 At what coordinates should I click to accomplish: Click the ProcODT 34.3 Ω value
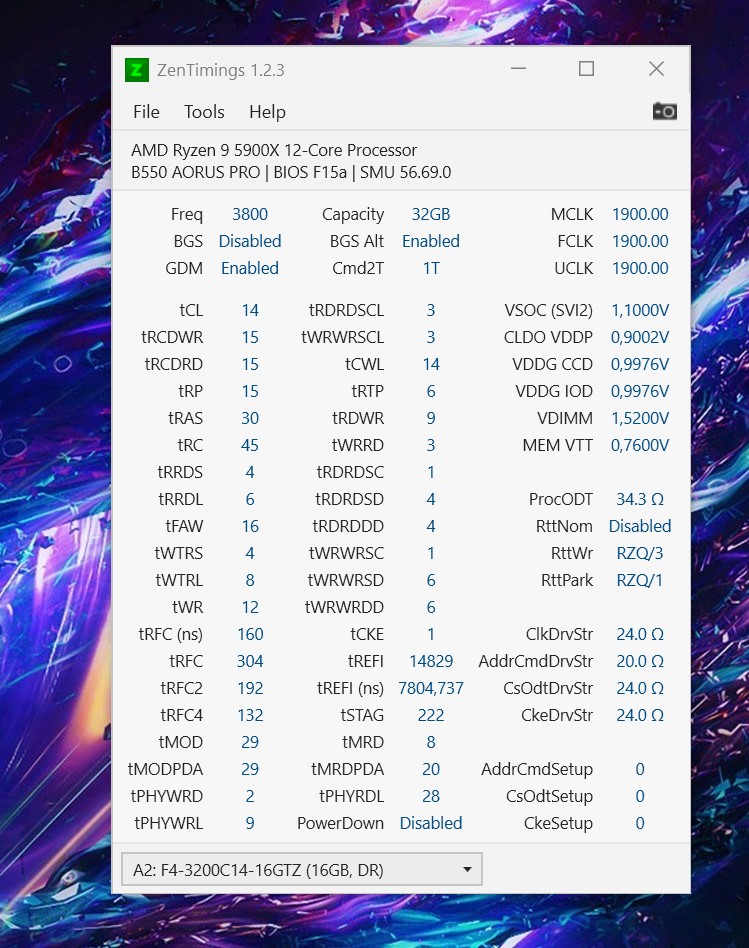coord(640,499)
